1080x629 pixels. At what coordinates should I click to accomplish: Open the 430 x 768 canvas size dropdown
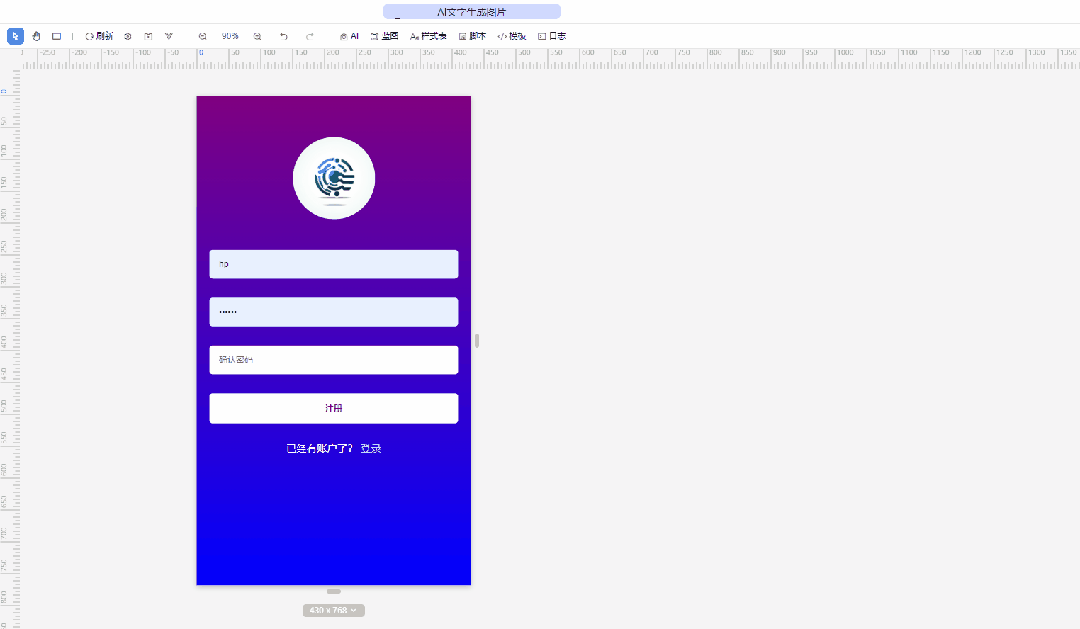click(334, 610)
